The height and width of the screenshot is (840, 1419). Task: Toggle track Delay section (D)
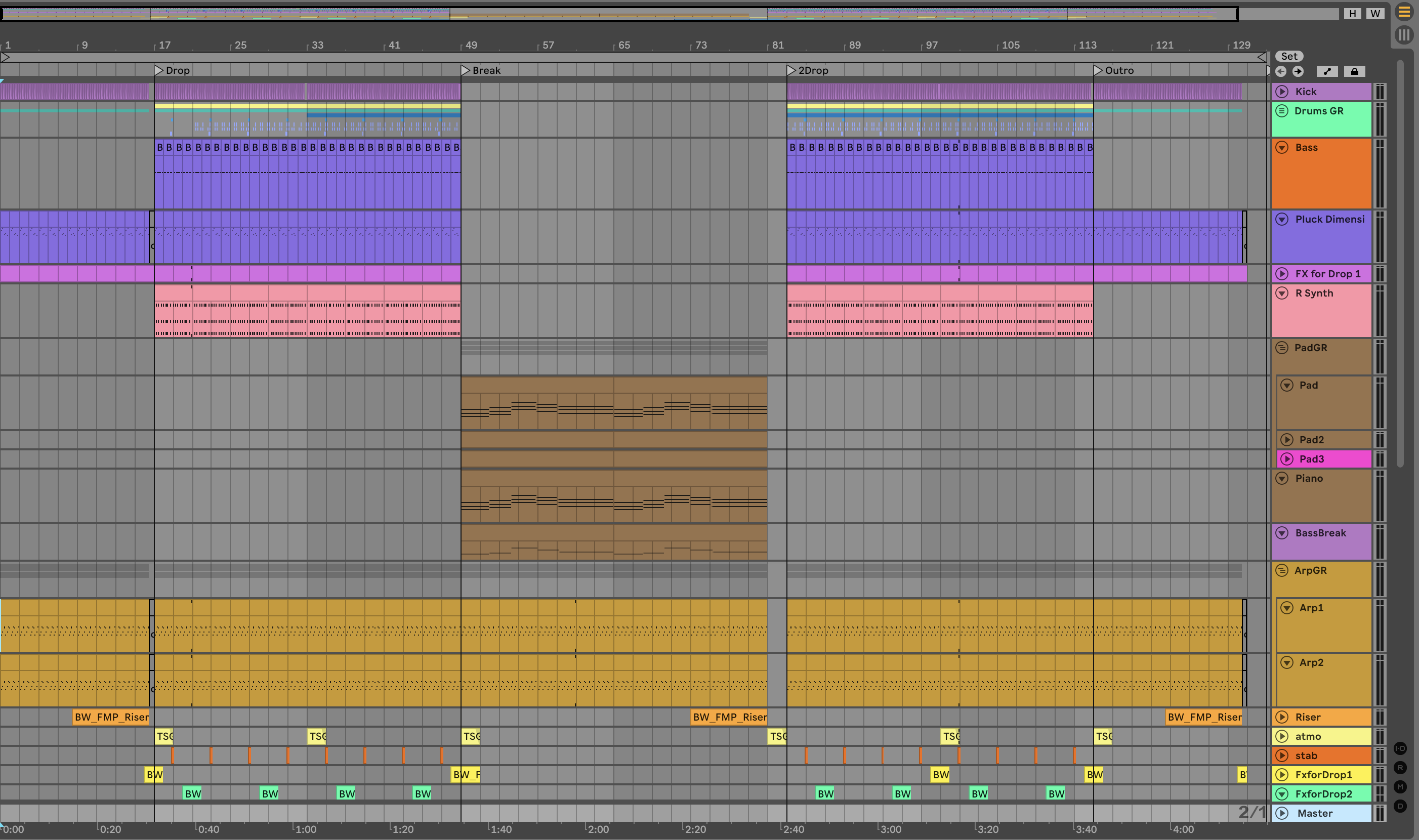1400,806
